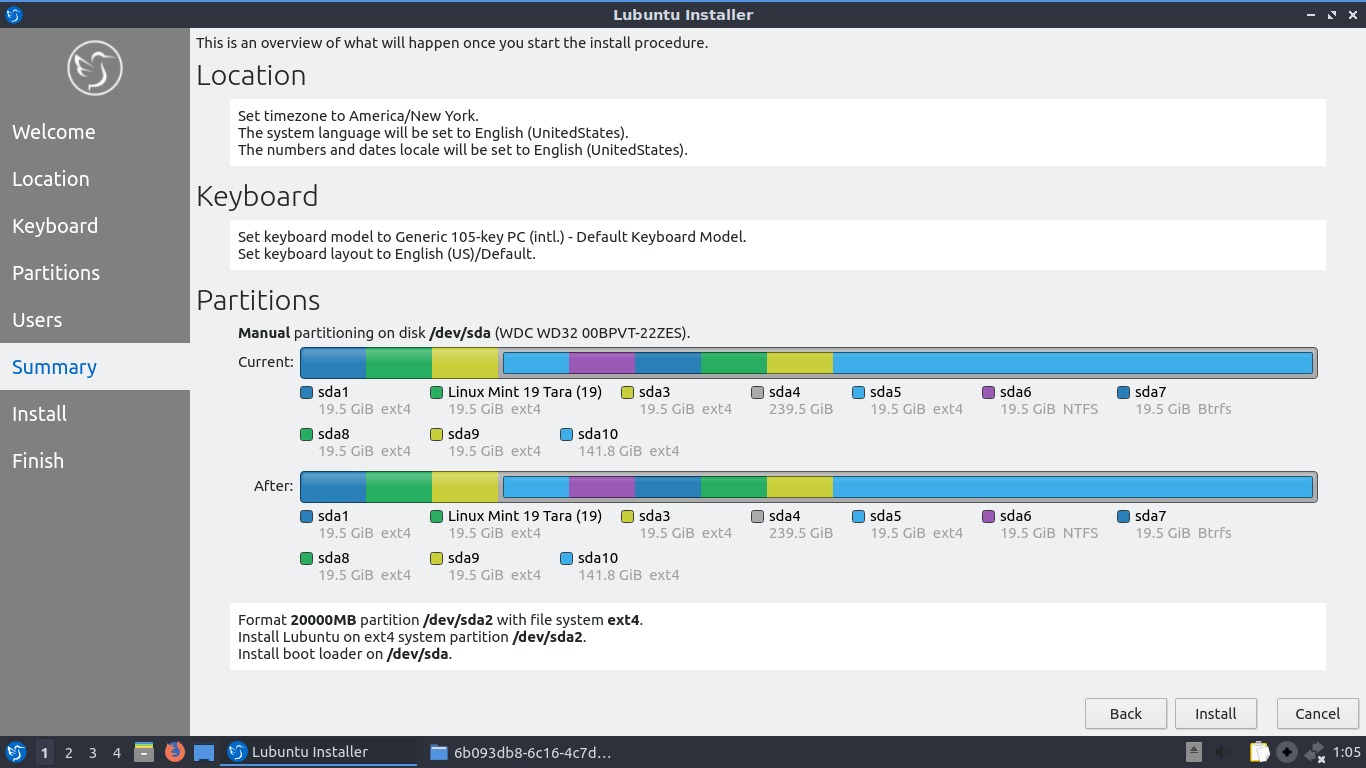Viewport: 1366px width, 768px height.
Task: Click the Back button
Action: 1125,713
